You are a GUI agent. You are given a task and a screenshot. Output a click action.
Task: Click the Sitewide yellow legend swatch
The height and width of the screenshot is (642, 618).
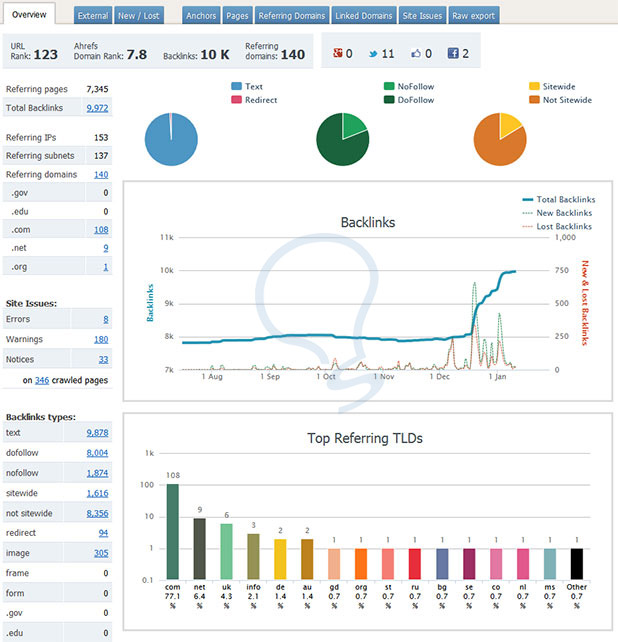click(x=534, y=86)
